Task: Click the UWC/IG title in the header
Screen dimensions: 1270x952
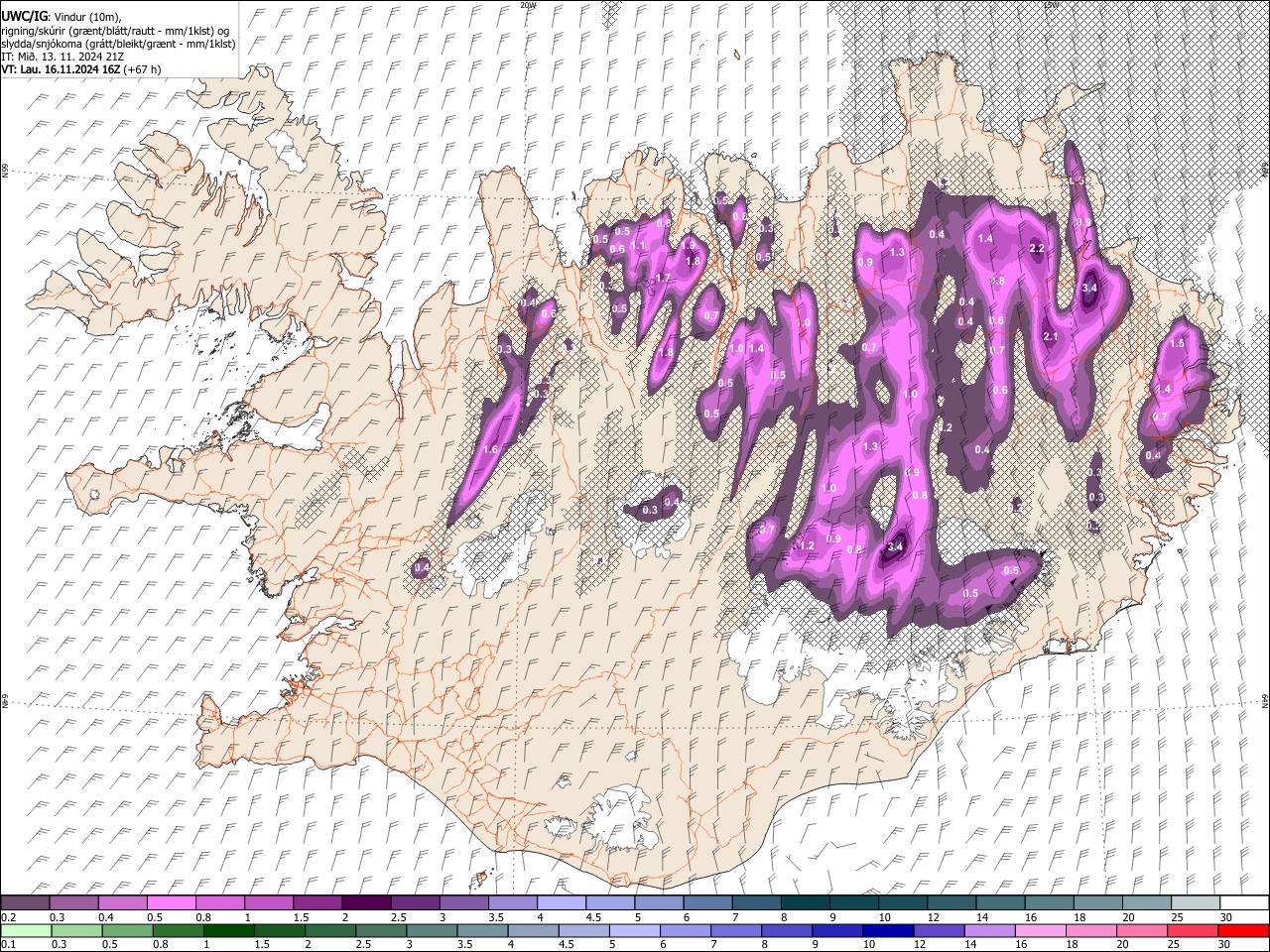Action: coord(23,16)
